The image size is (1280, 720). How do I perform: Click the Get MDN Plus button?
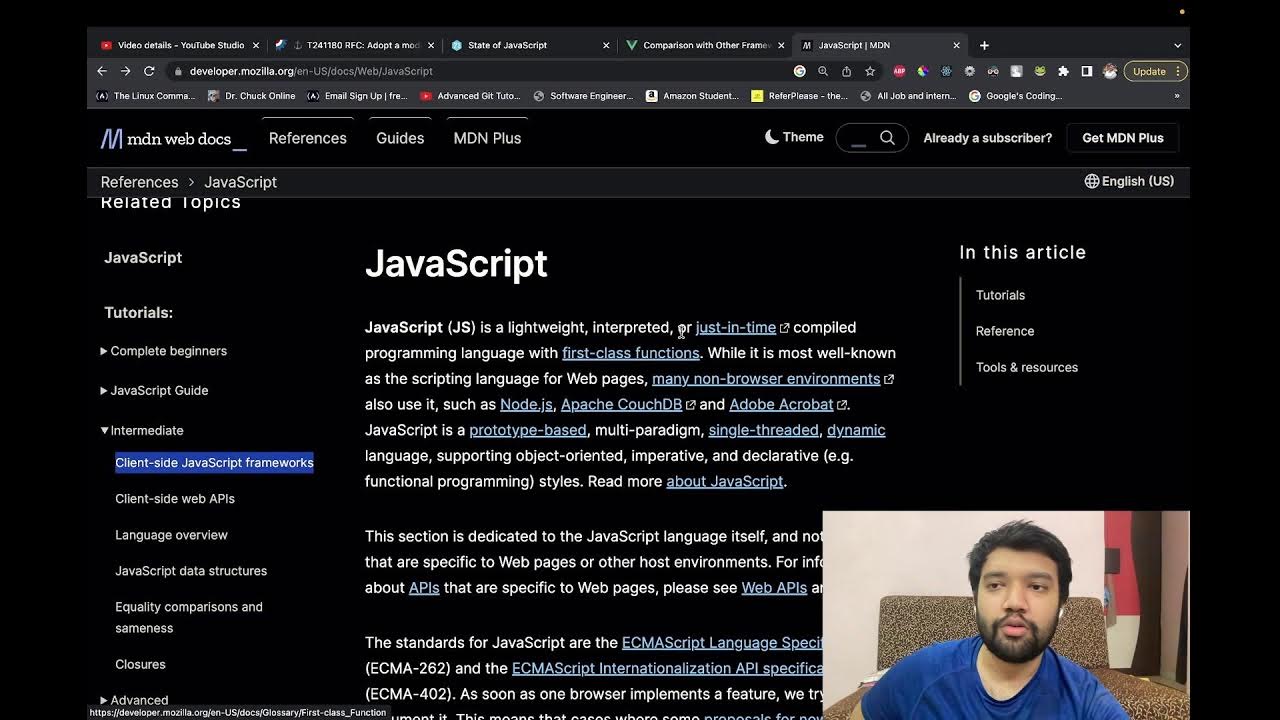(x=1123, y=138)
